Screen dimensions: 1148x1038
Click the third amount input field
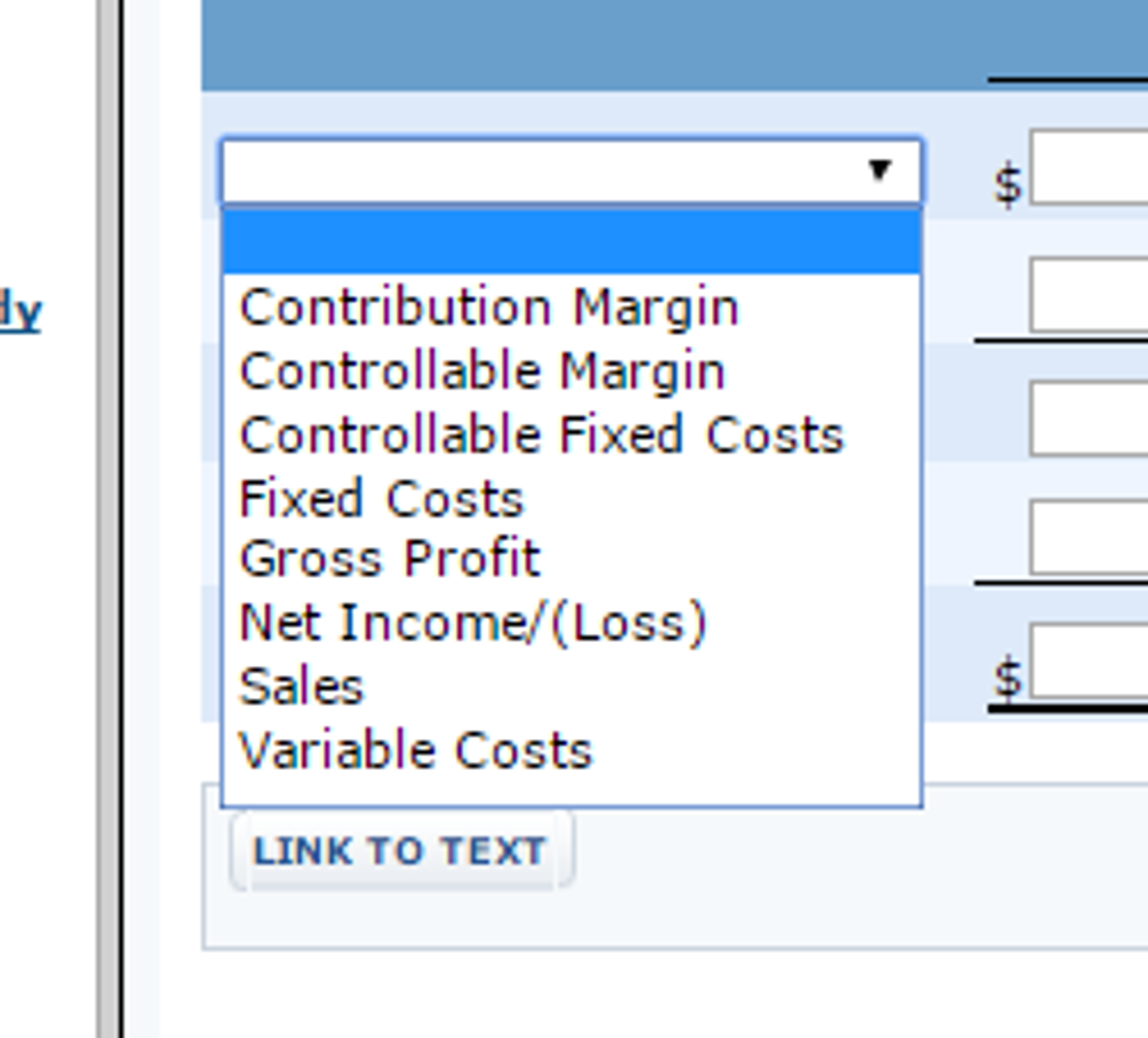1089,419
